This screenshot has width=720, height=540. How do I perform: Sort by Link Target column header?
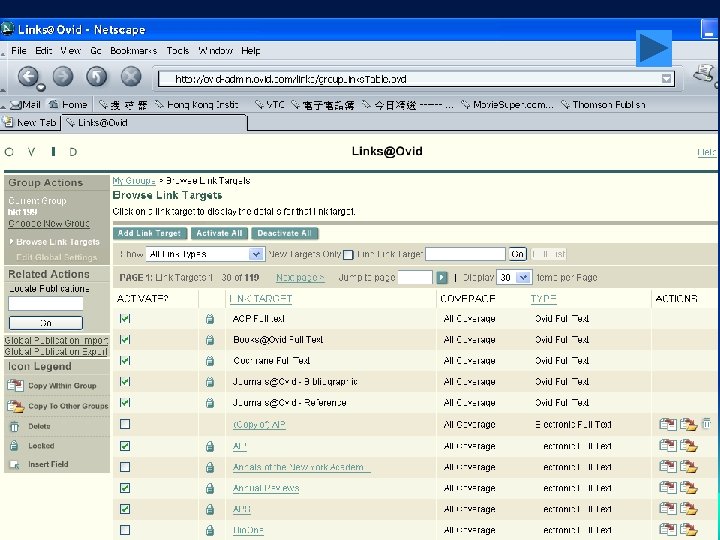click(x=260, y=298)
